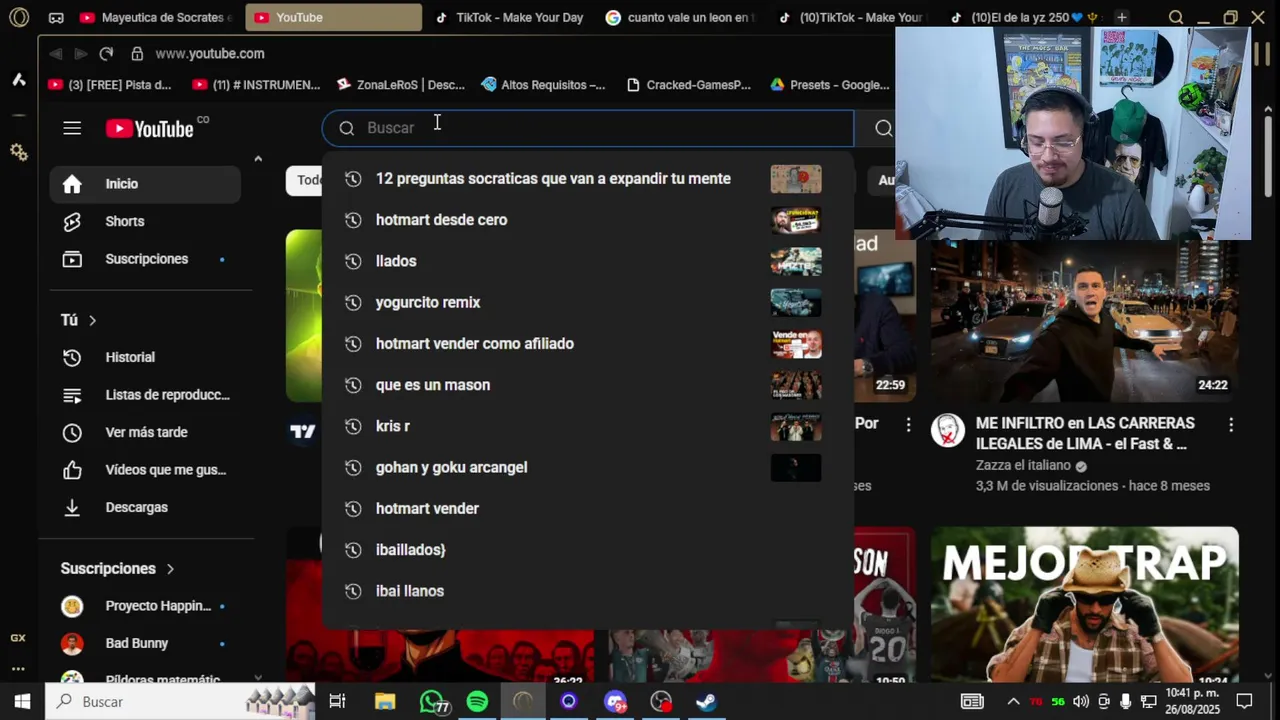Focus the Buscar search field

[588, 128]
